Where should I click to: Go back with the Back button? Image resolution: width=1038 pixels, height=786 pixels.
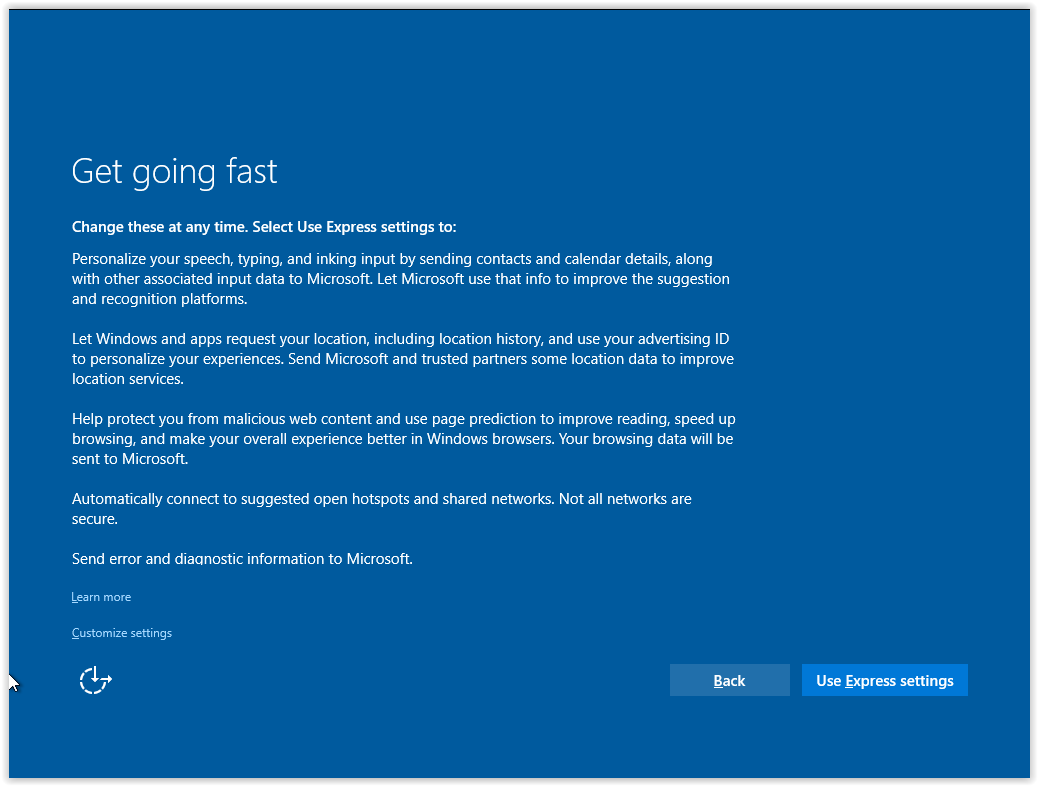pos(730,680)
